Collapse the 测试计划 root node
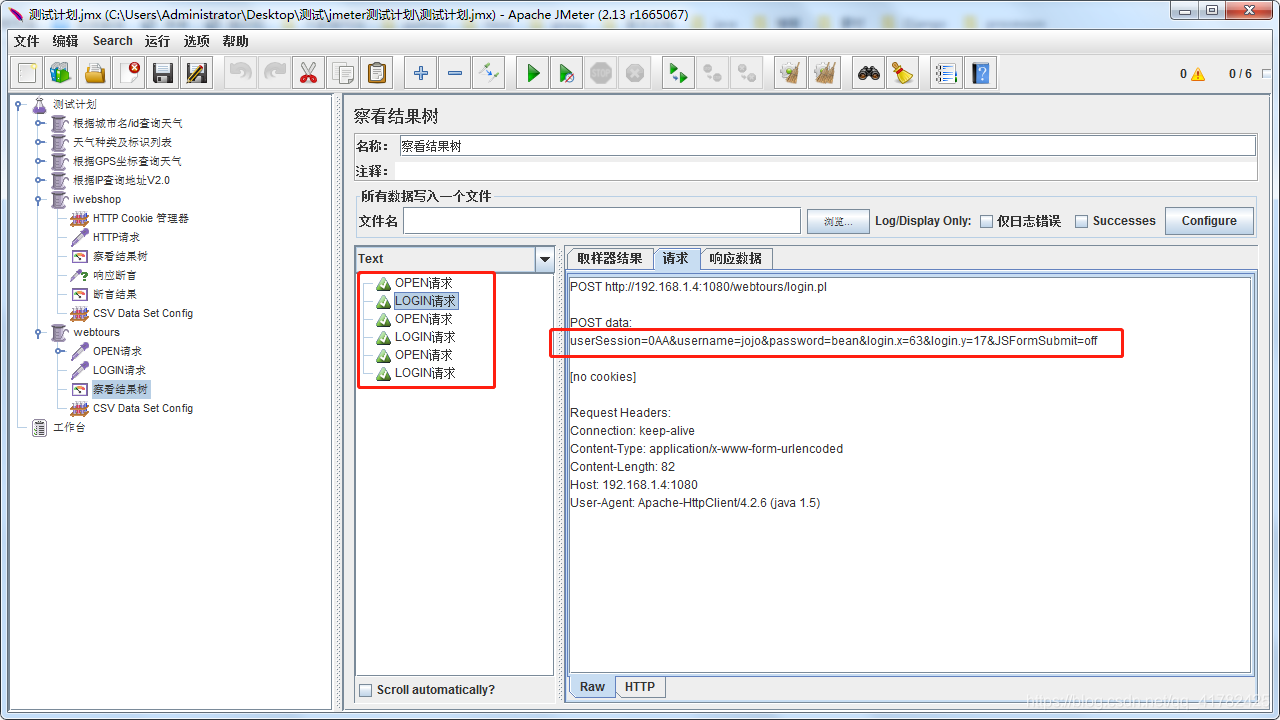Viewport: 1280px width, 720px height. point(19,104)
